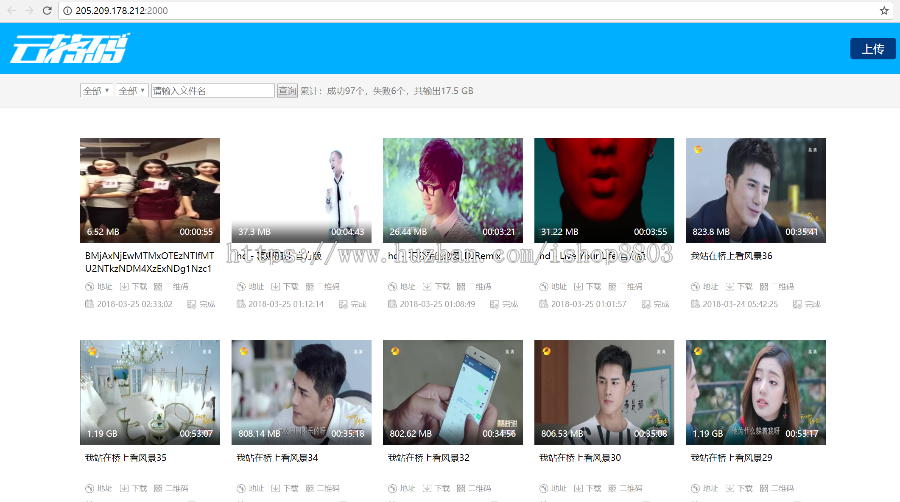Show QR code for 31.22 MB video
The height and width of the screenshot is (502, 900).
click(x=625, y=286)
